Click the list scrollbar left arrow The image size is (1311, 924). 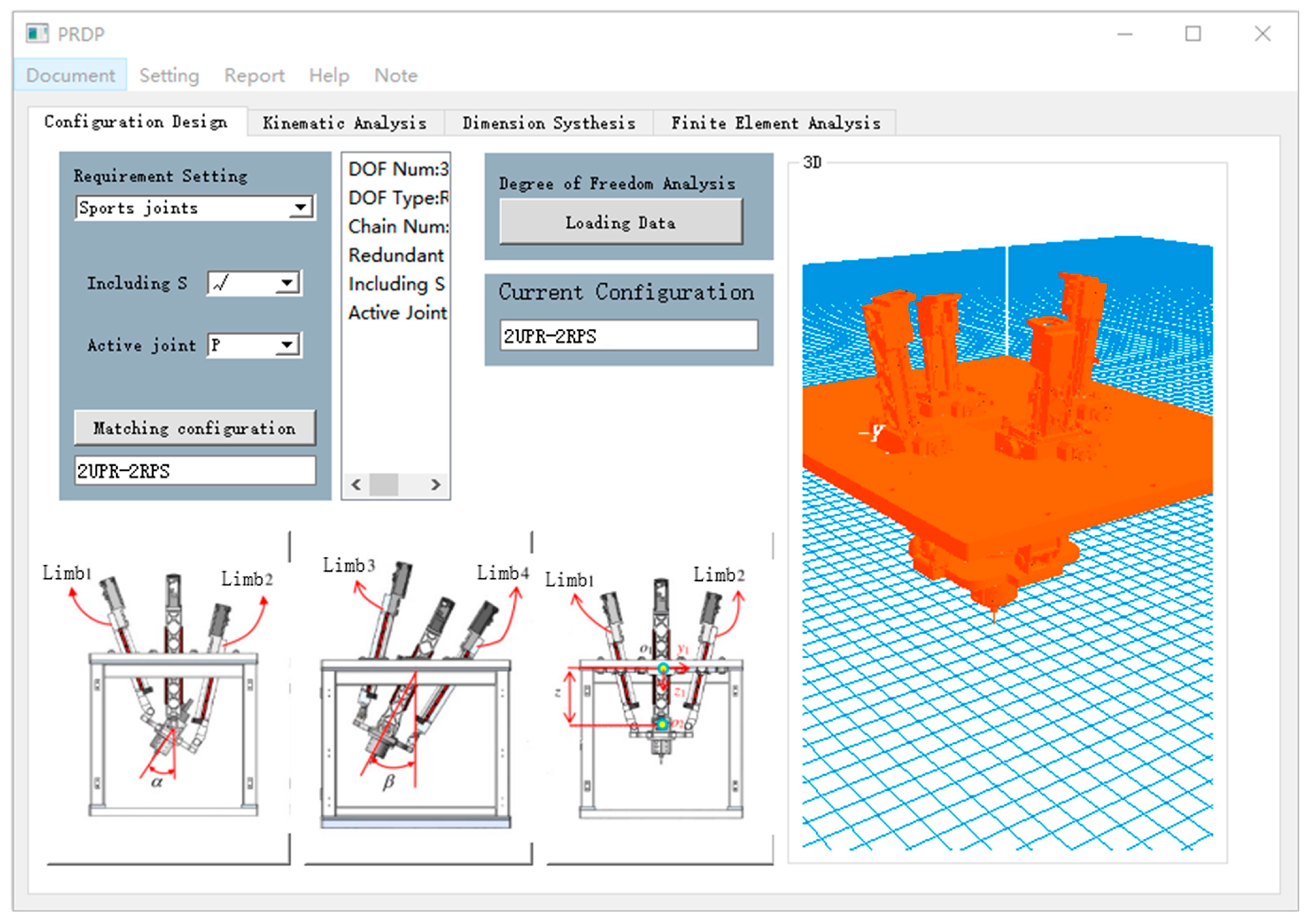pos(356,485)
